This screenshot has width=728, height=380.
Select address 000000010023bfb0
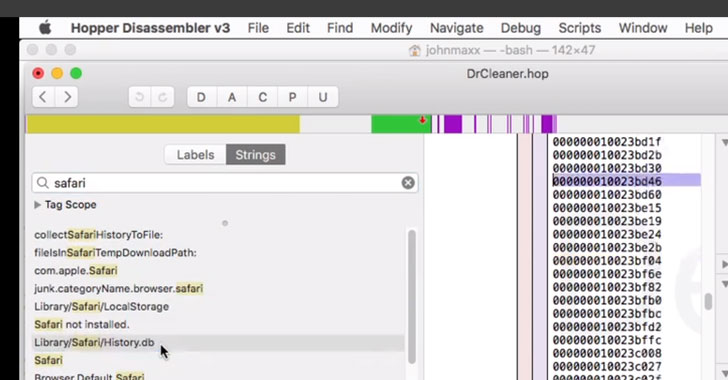click(607, 301)
